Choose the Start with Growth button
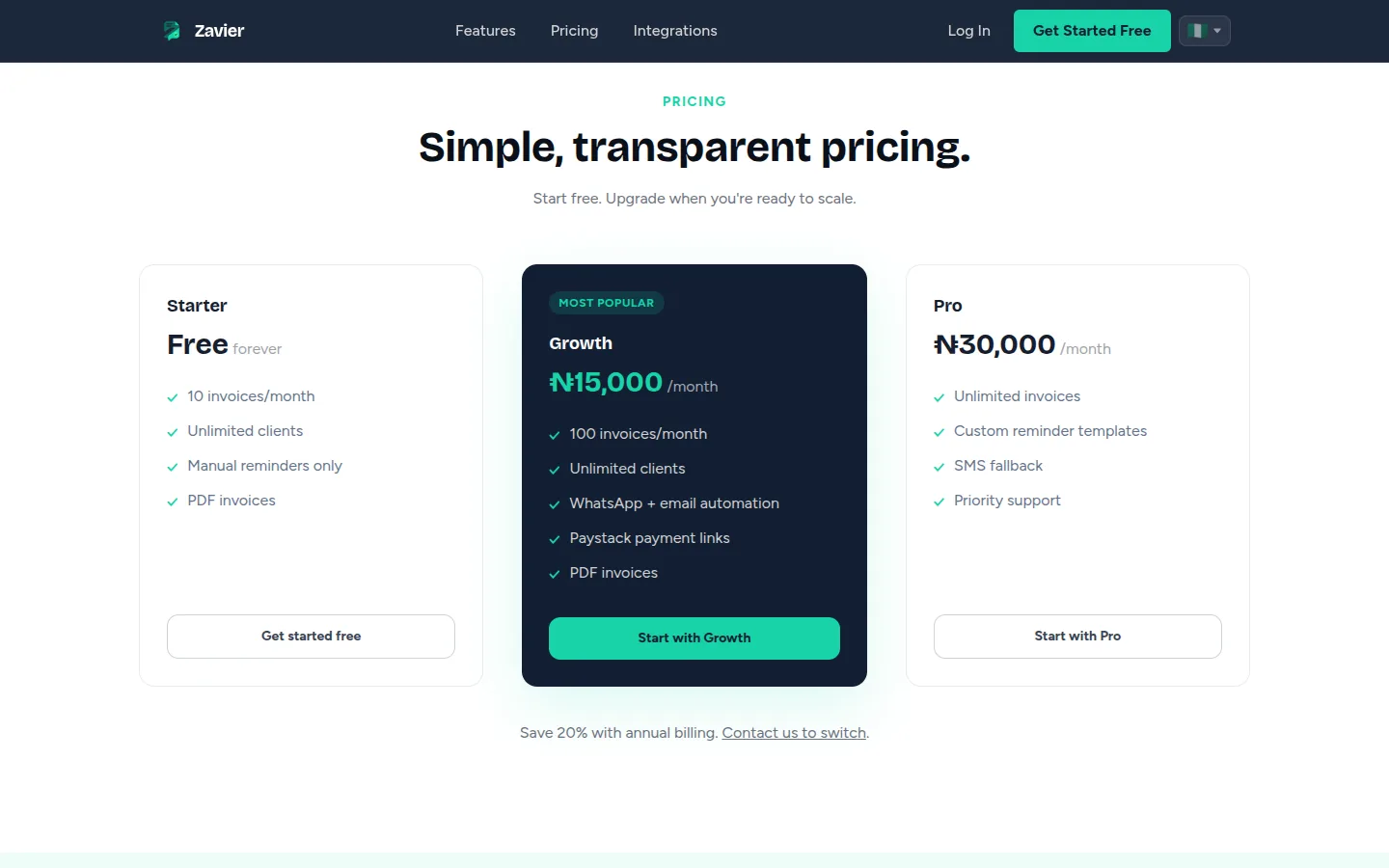The height and width of the screenshot is (868, 1389). pos(694,638)
